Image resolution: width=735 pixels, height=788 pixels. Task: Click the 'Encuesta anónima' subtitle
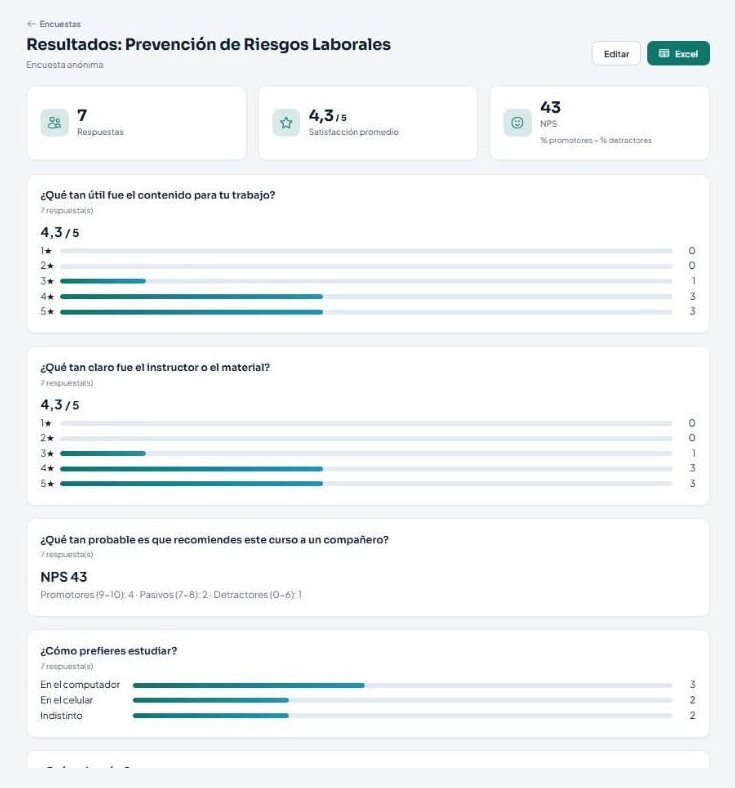click(x=65, y=64)
